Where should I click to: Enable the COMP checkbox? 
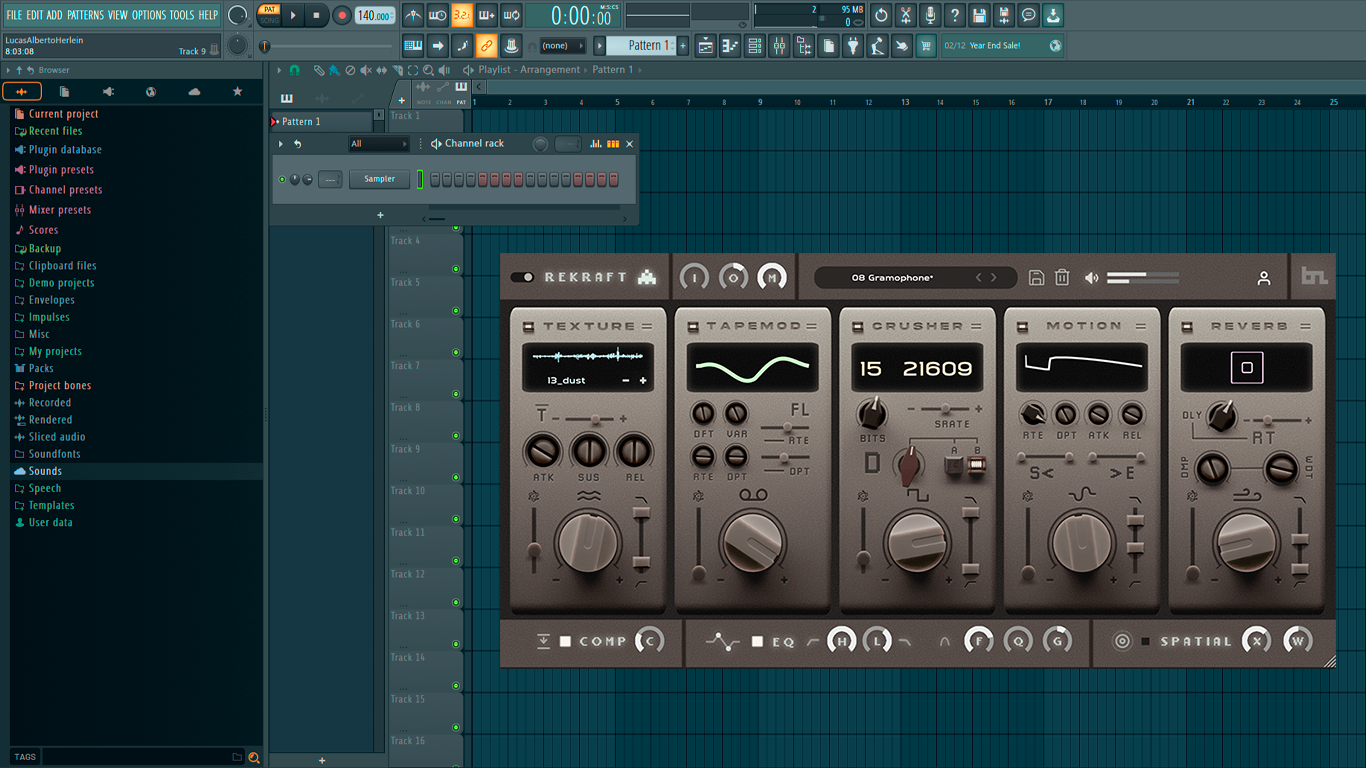pos(565,641)
